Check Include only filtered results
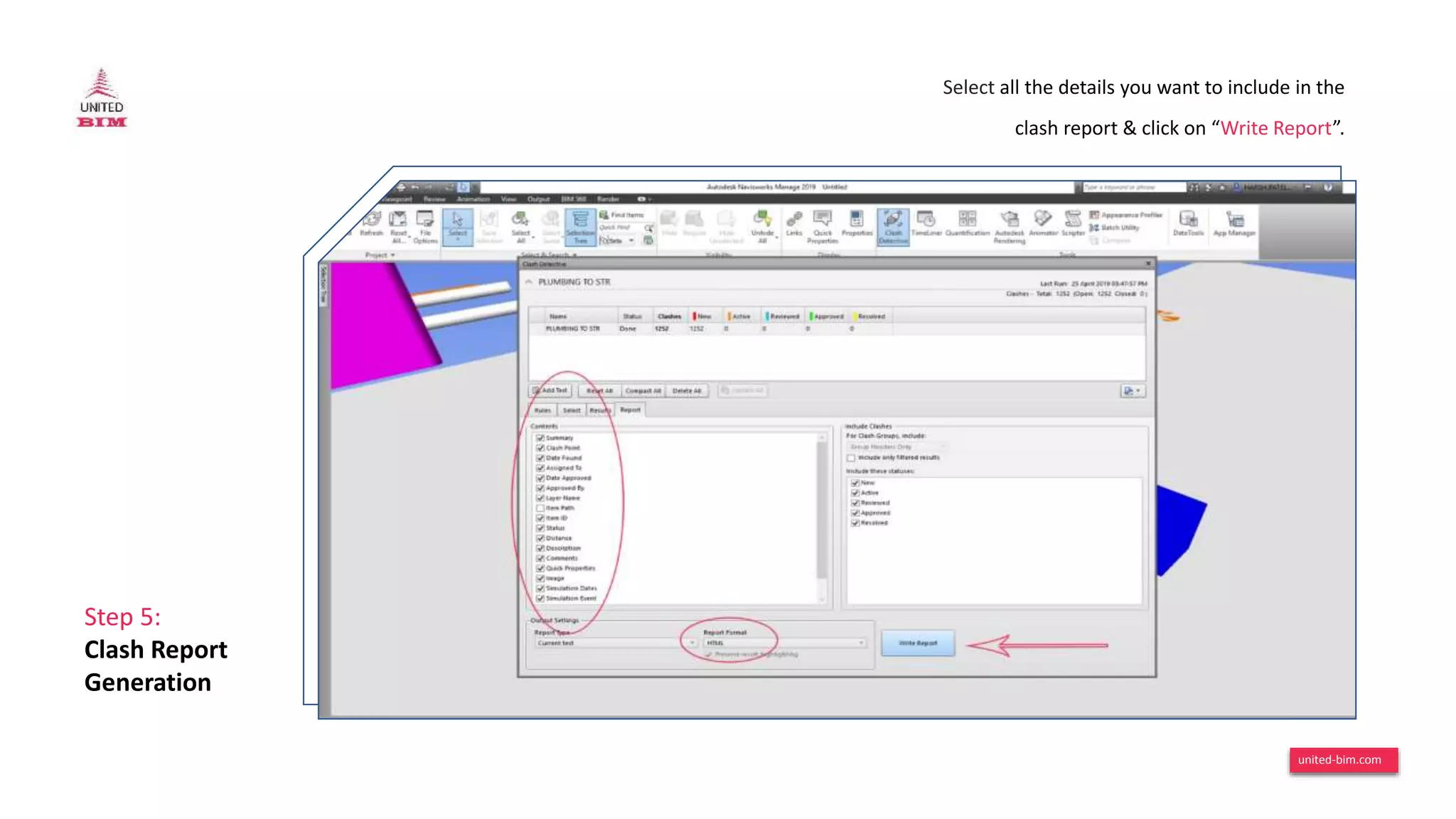 point(851,458)
